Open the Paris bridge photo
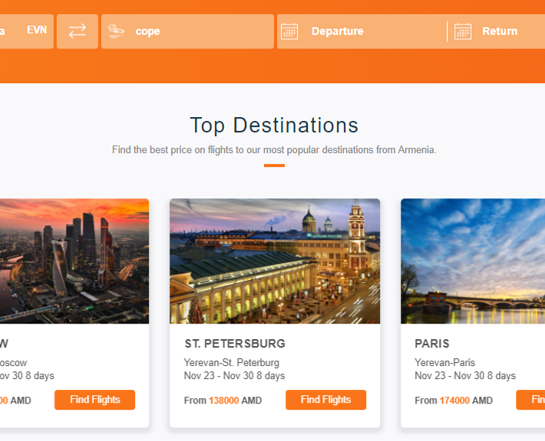This screenshot has width=545, height=441. tap(473, 261)
